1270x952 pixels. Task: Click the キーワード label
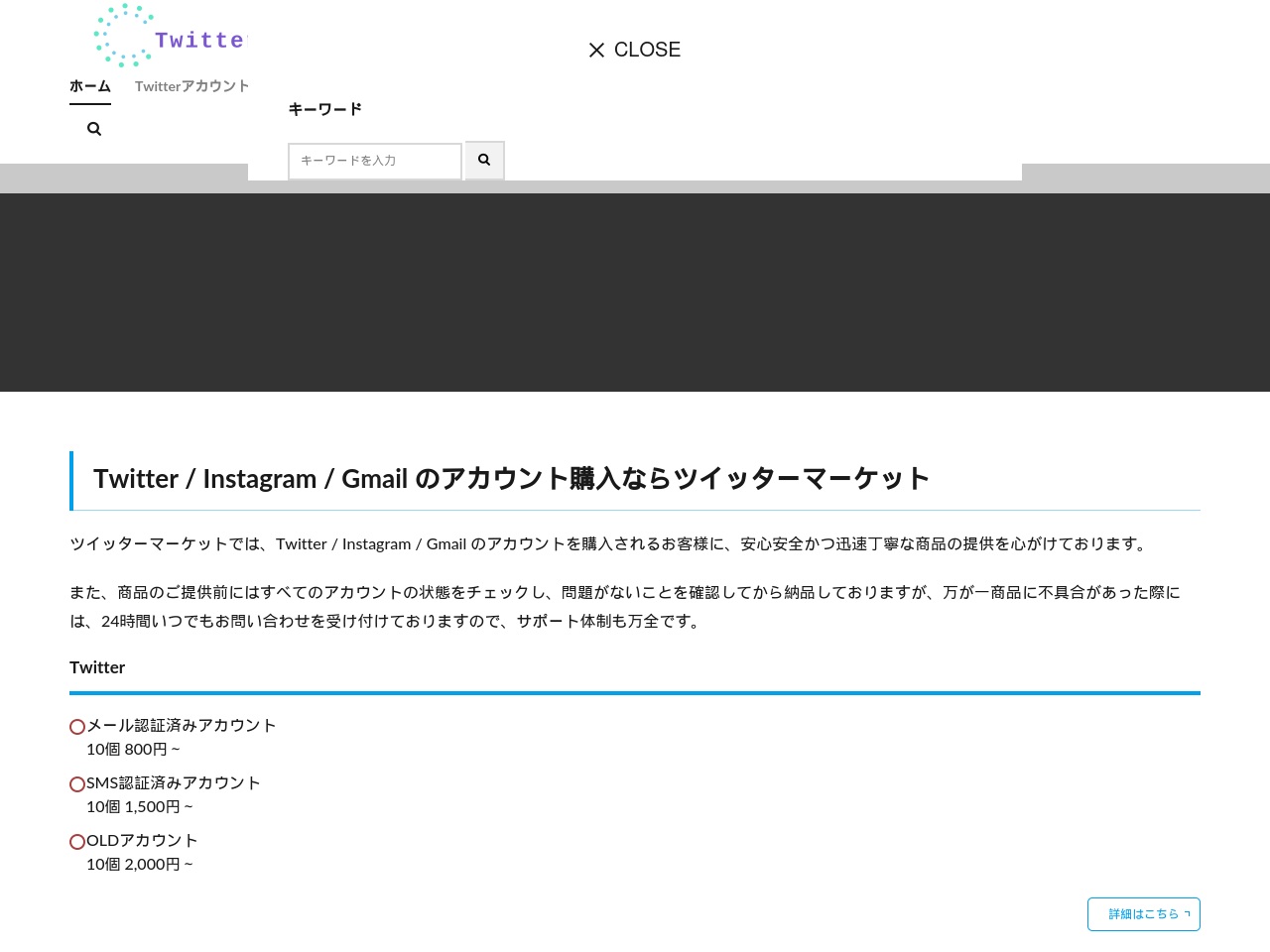pos(325,109)
